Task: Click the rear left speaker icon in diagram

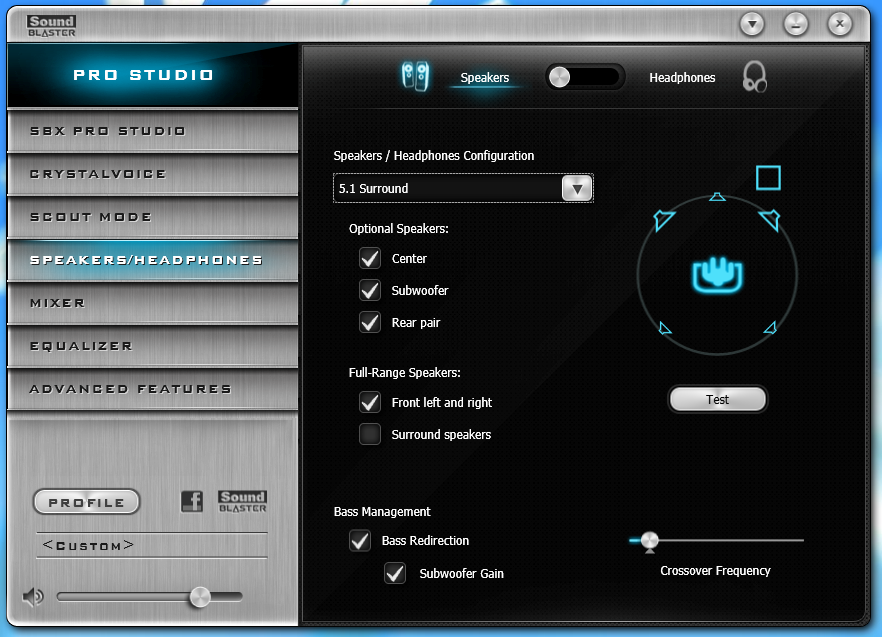Action: tap(665, 328)
